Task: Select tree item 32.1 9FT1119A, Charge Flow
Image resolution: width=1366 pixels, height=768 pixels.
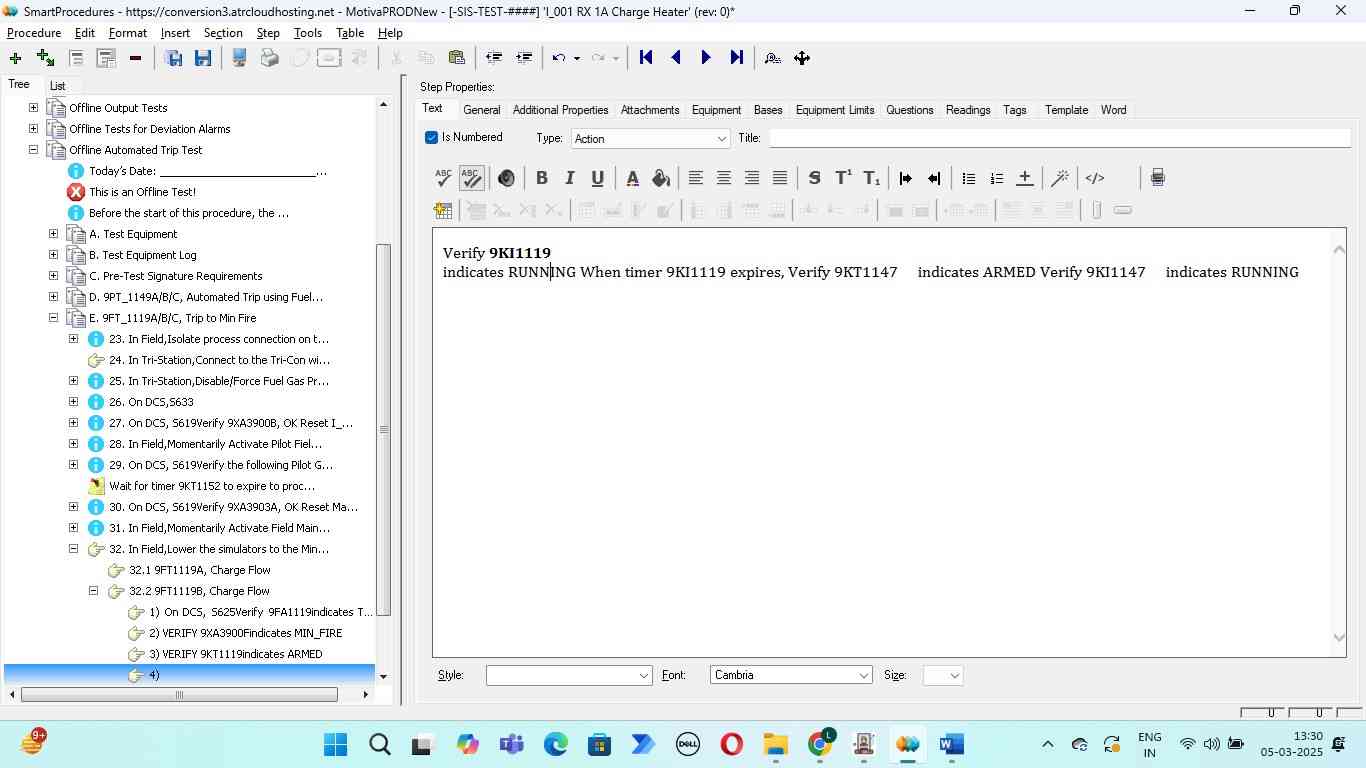Action: tap(199, 570)
